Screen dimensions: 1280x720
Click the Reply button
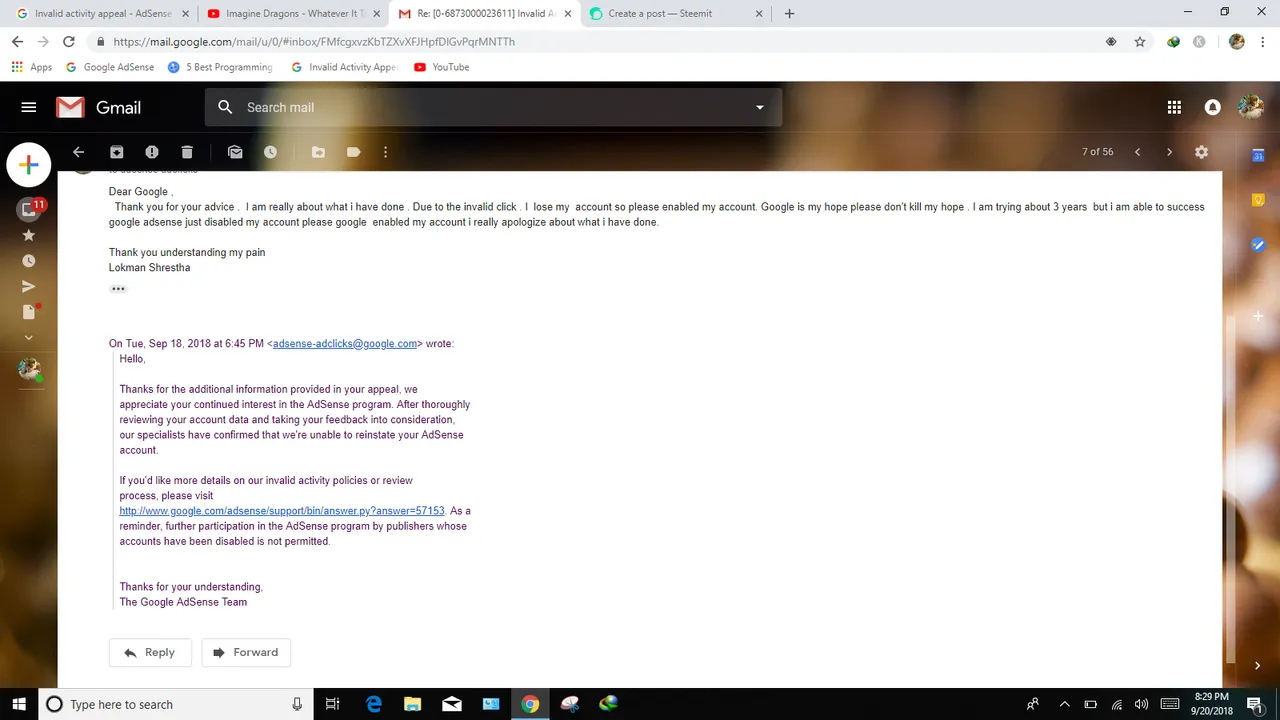tap(149, 652)
